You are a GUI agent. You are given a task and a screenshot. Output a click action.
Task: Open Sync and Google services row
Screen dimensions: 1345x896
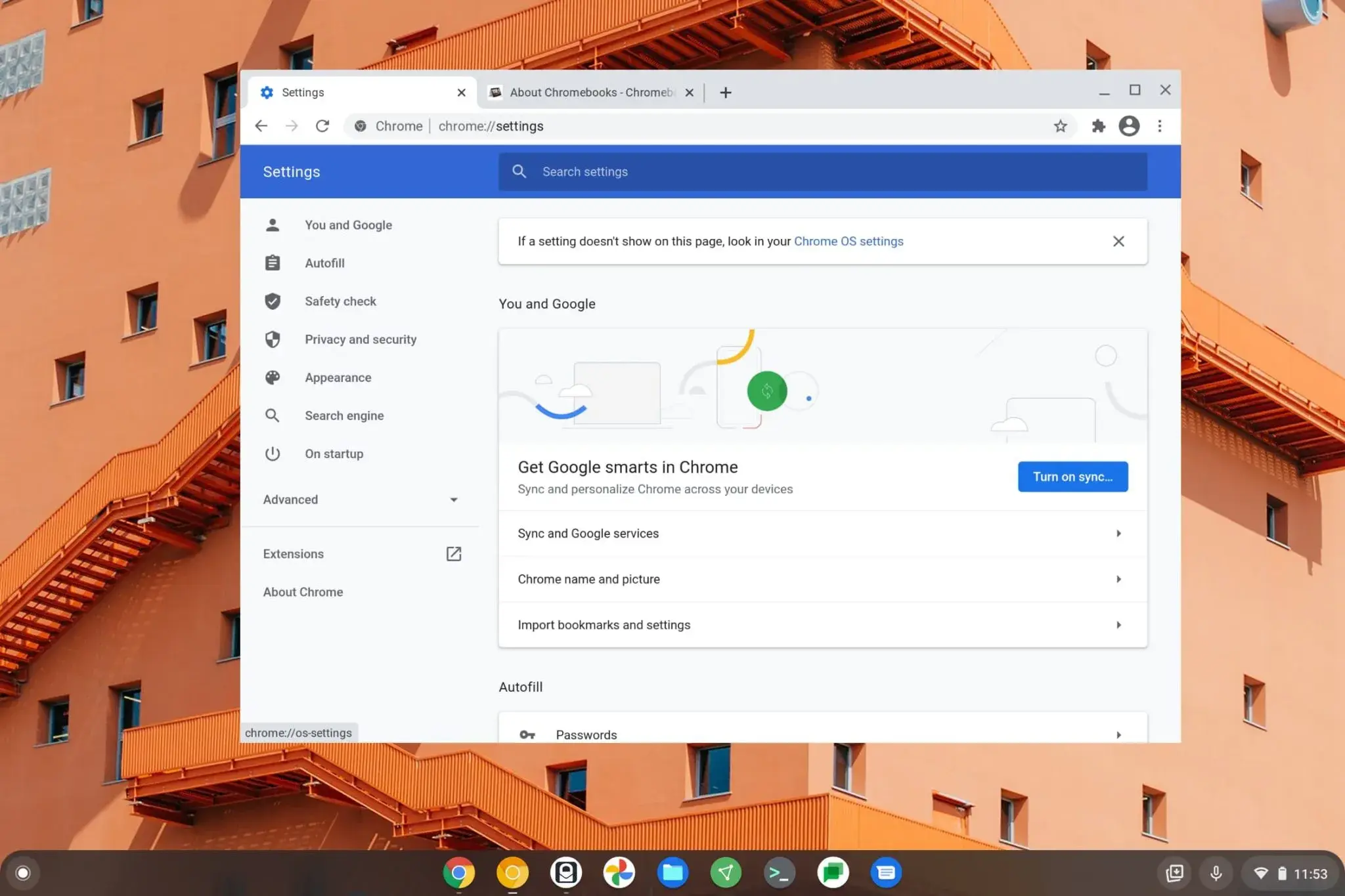tap(822, 534)
